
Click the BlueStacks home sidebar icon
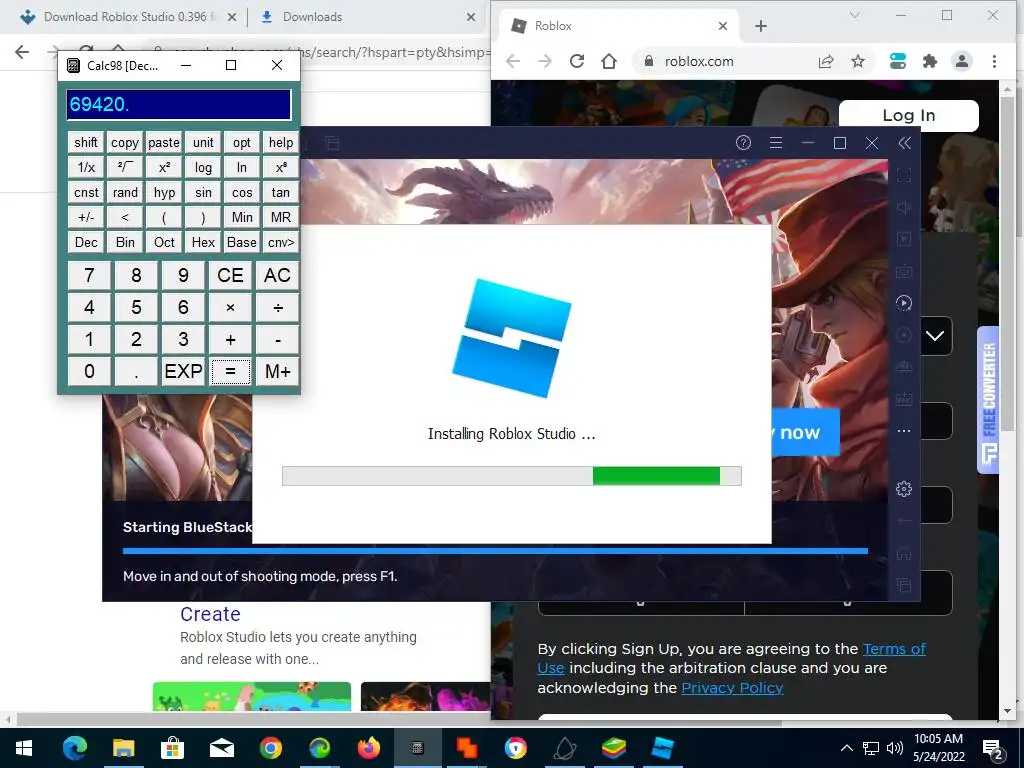coord(904,554)
